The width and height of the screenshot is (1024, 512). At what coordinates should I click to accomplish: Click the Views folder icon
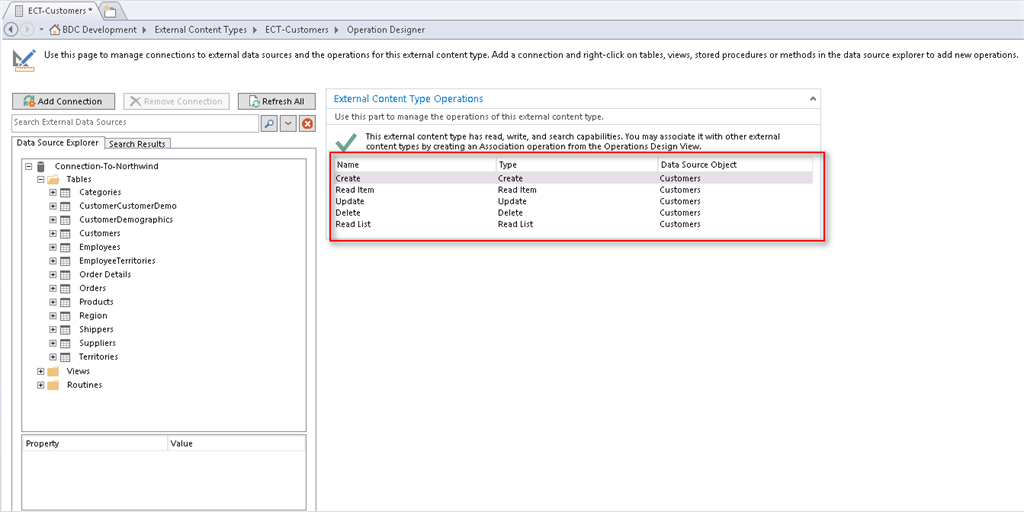coord(53,372)
